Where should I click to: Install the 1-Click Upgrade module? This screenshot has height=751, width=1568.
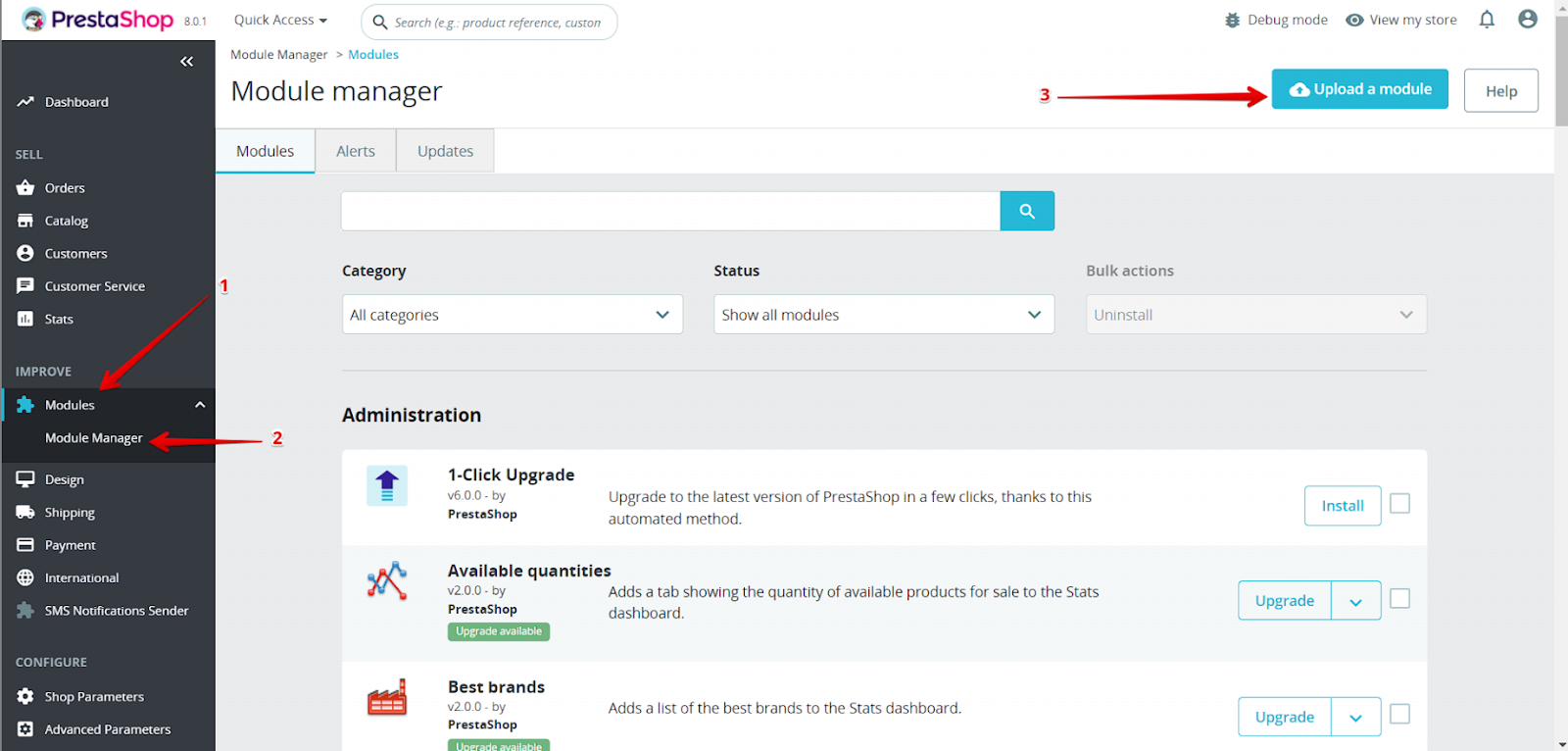(1343, 506)
